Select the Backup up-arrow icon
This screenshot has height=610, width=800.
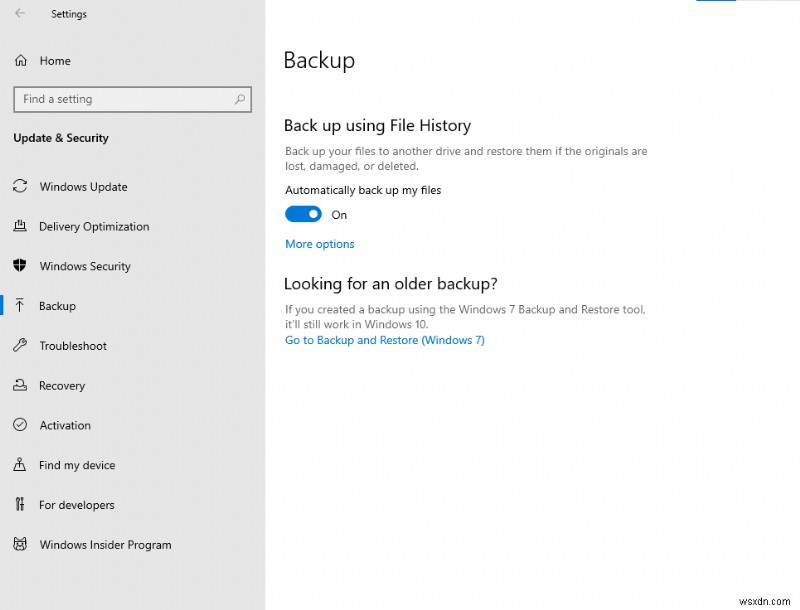19,306
